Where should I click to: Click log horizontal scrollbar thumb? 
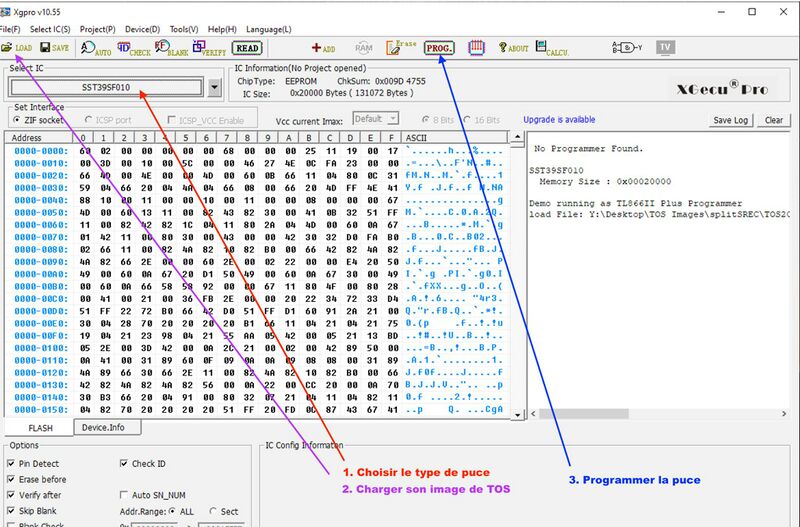tap(584, 414)
